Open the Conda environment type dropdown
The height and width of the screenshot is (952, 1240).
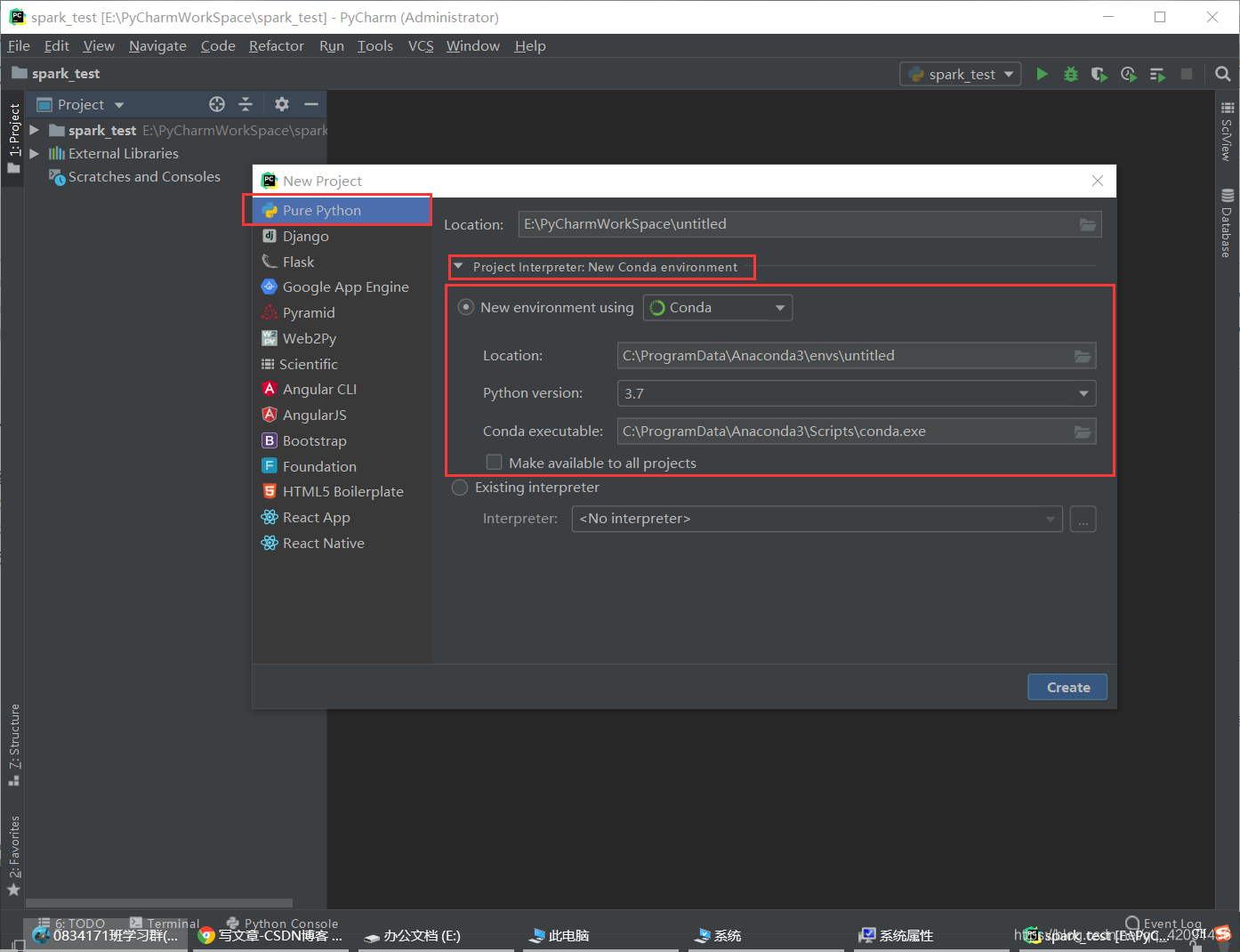[x=718, y=308]
